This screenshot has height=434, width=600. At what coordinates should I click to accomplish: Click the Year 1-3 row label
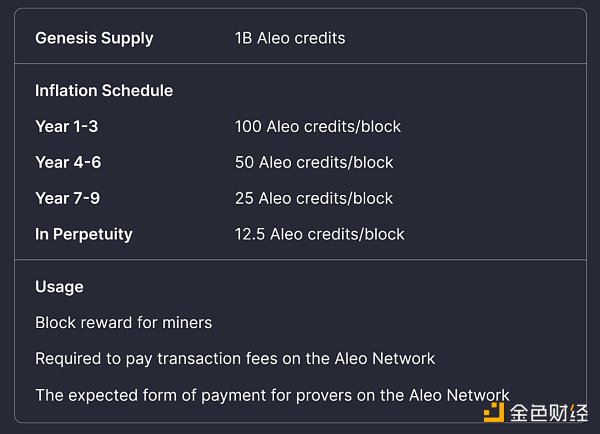67,126
